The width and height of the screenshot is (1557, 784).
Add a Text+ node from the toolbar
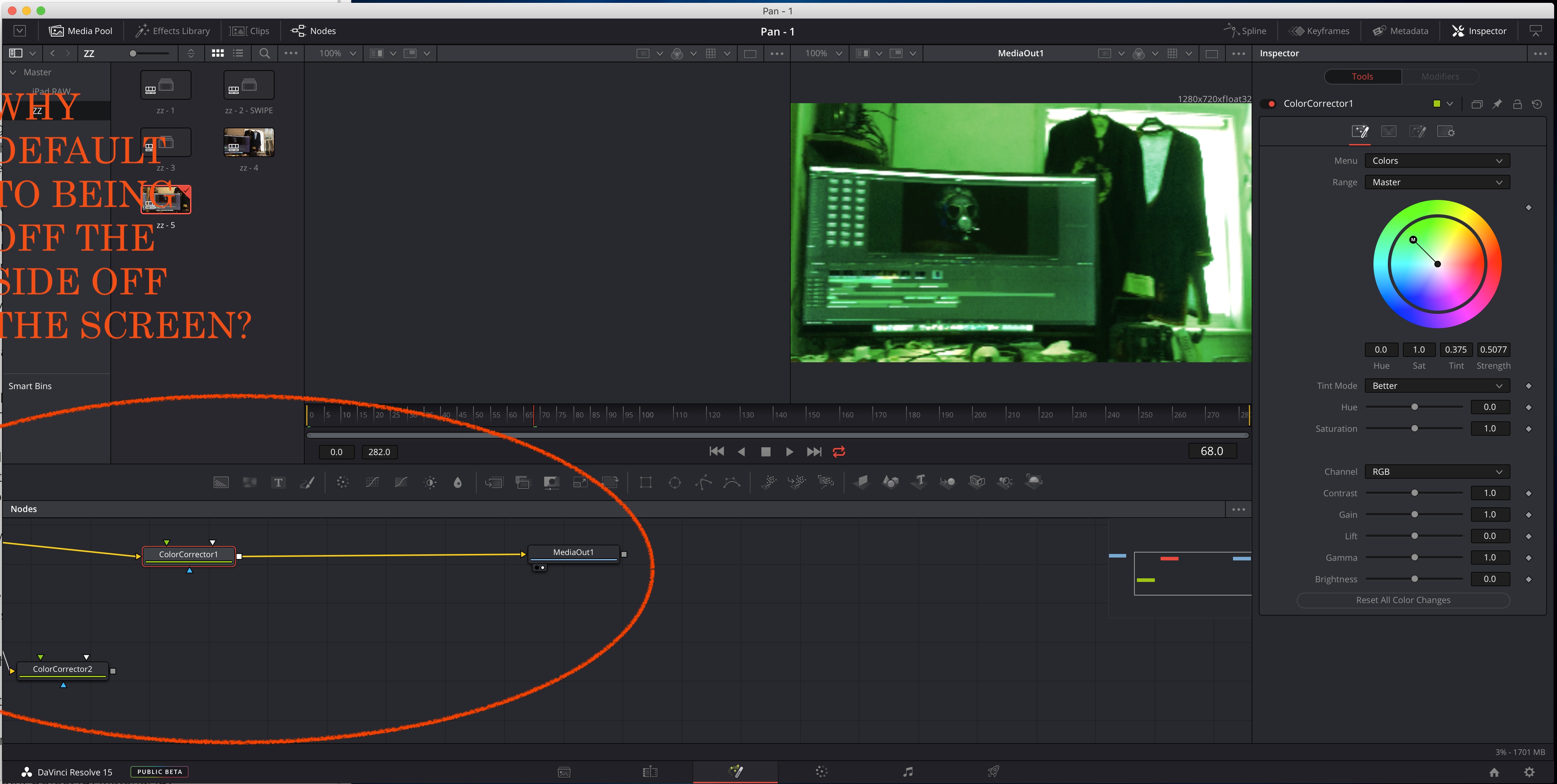coord(278,482)
